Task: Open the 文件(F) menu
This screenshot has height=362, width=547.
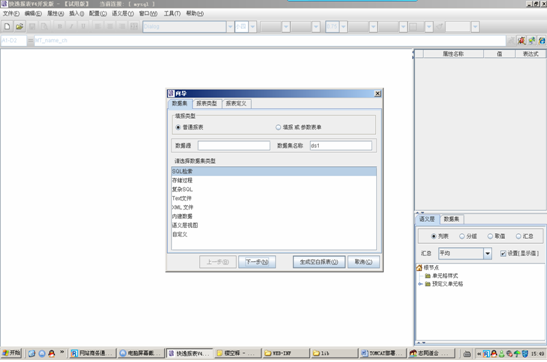Action: coord(11,14)
